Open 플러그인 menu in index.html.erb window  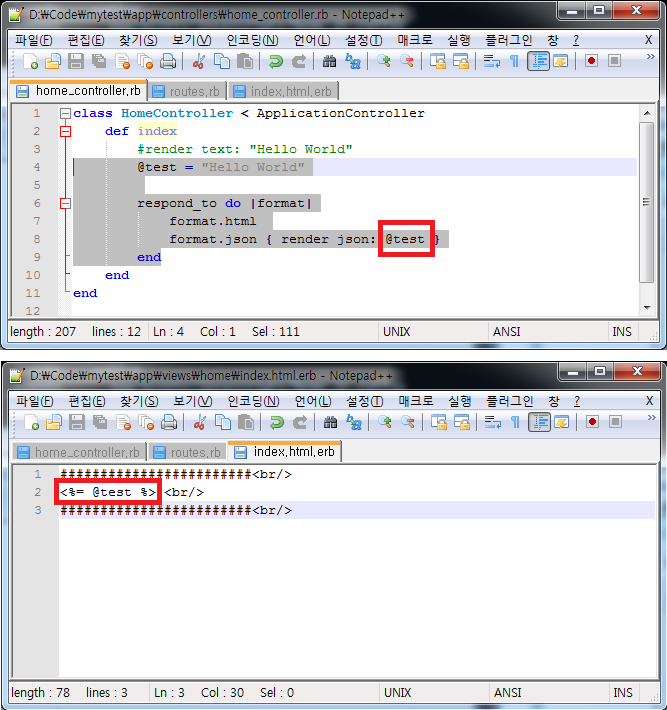[x=509, y=401]
